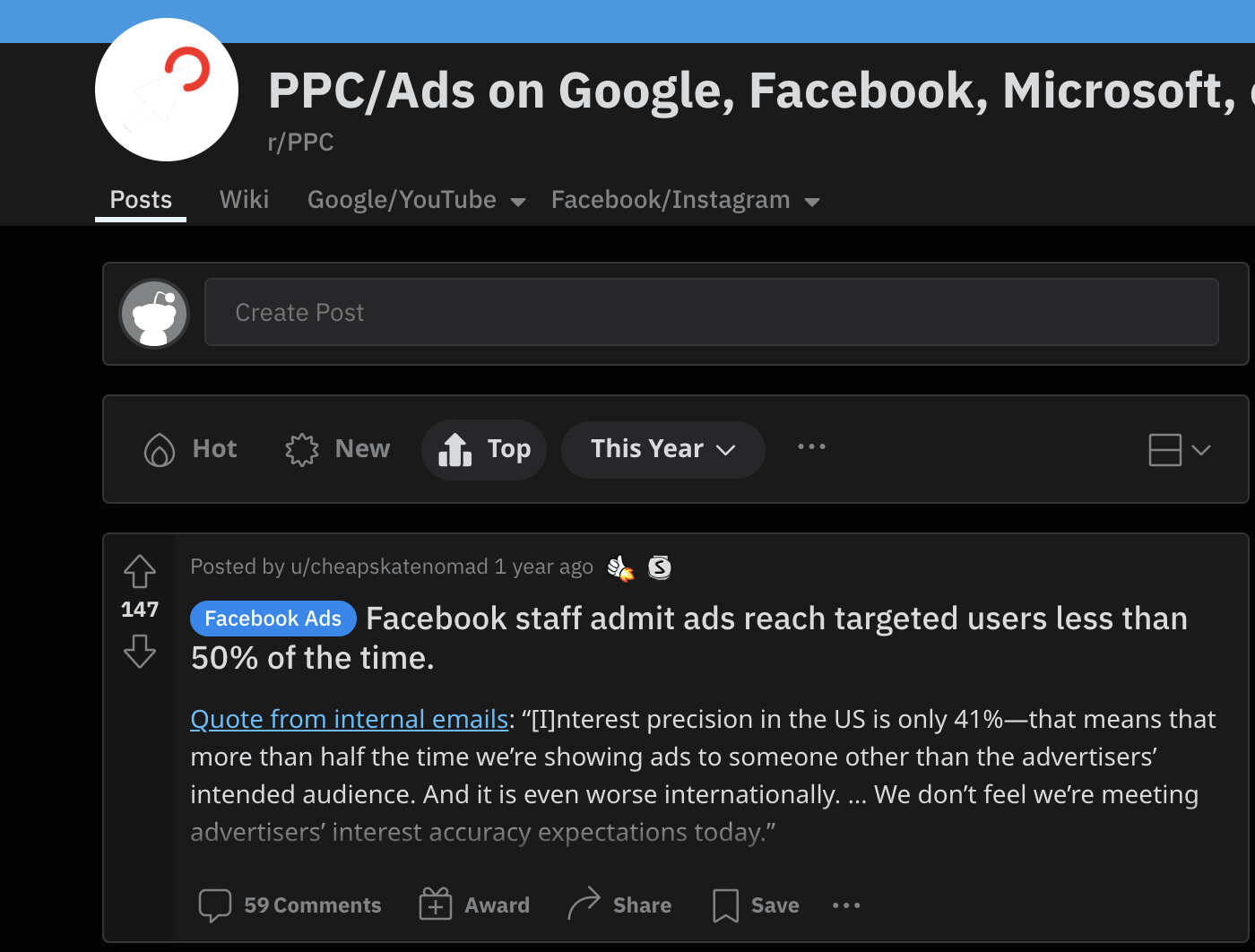1255x952 pixels.
Task: Click the user avatar beside Create Post
Action: [x=153, y=313]
